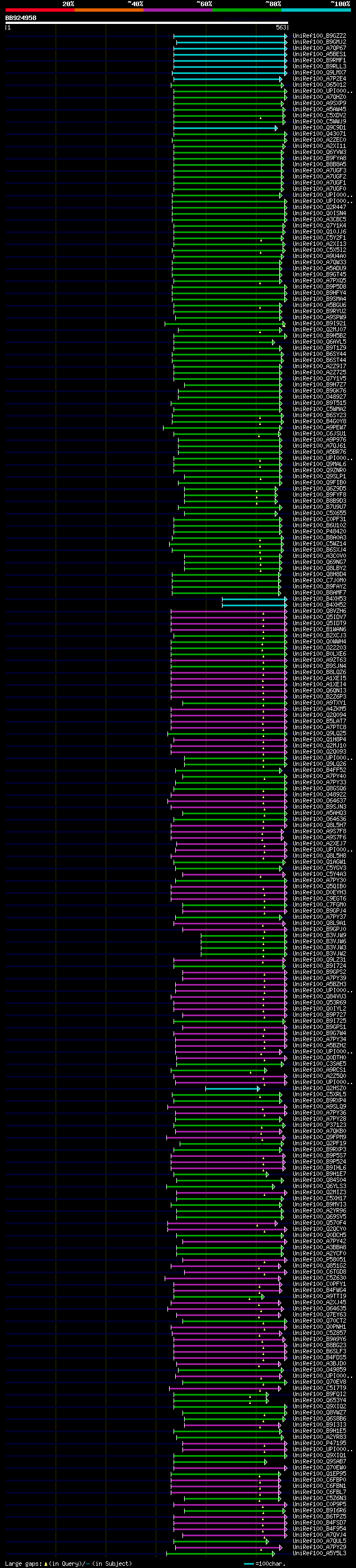Click label UniRef100_Q7EY63
356x1568 pixels.
click(x=319, y=1314)
